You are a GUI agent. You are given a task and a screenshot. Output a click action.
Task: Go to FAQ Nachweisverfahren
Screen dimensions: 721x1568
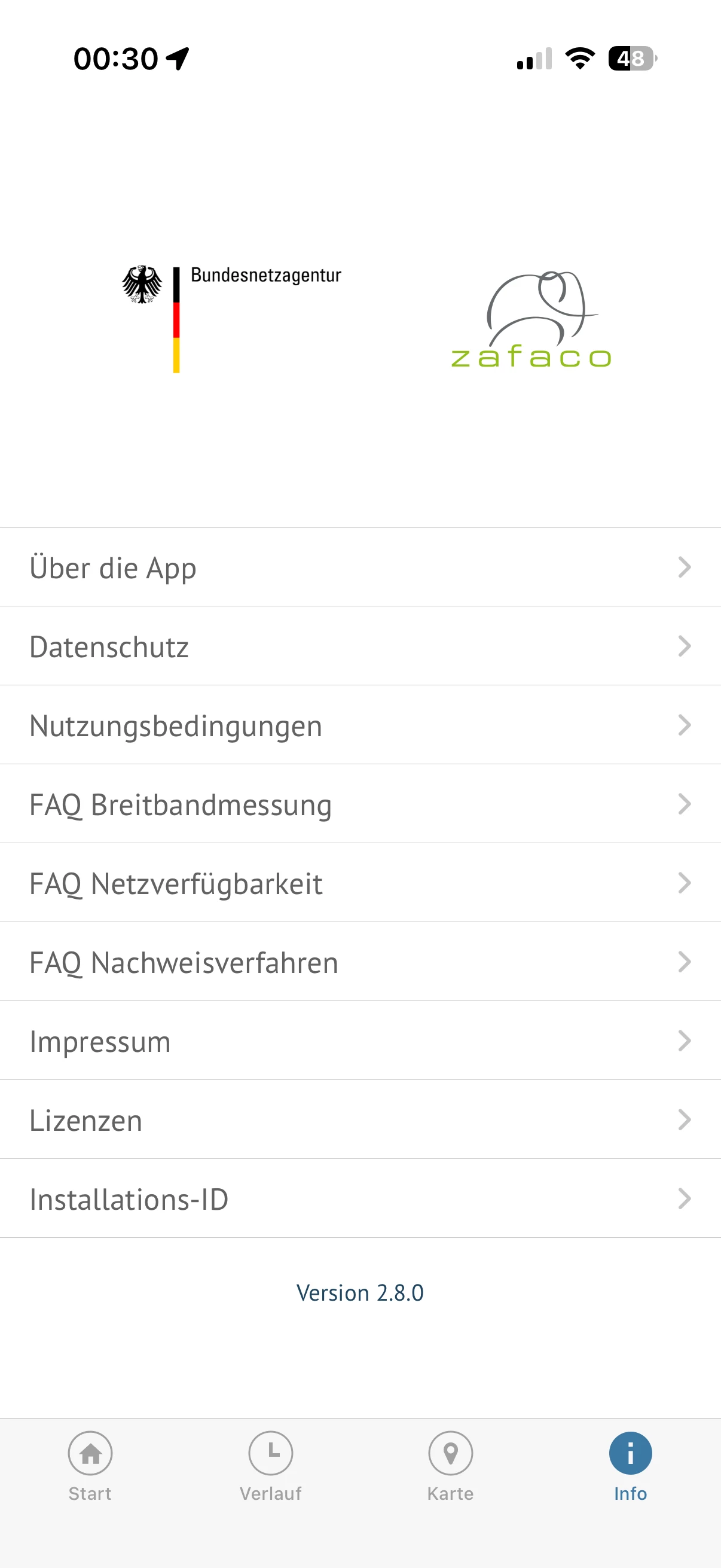pyautogui.click(x=184, y=962)
